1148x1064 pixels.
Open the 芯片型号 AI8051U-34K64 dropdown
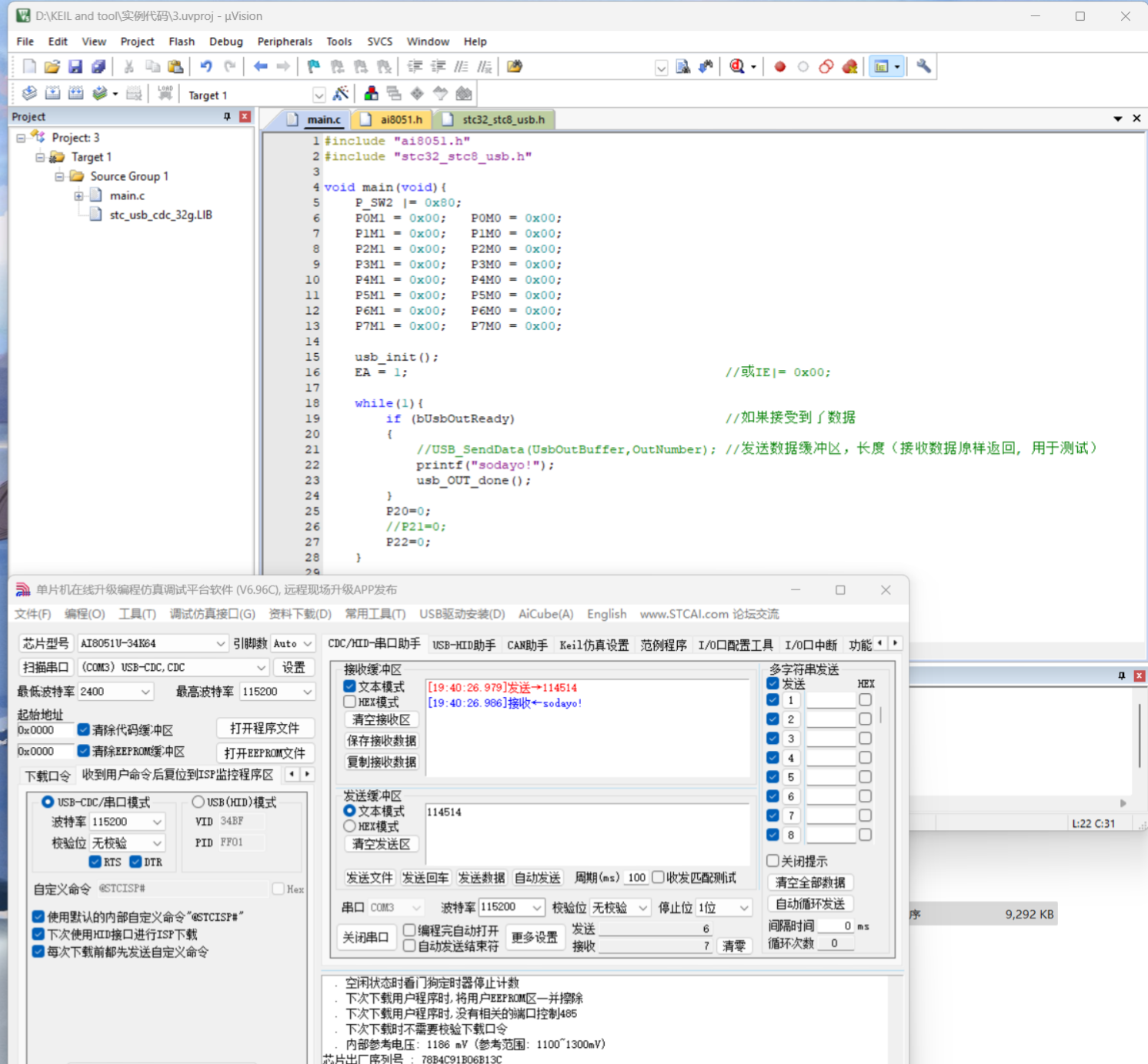219,644
